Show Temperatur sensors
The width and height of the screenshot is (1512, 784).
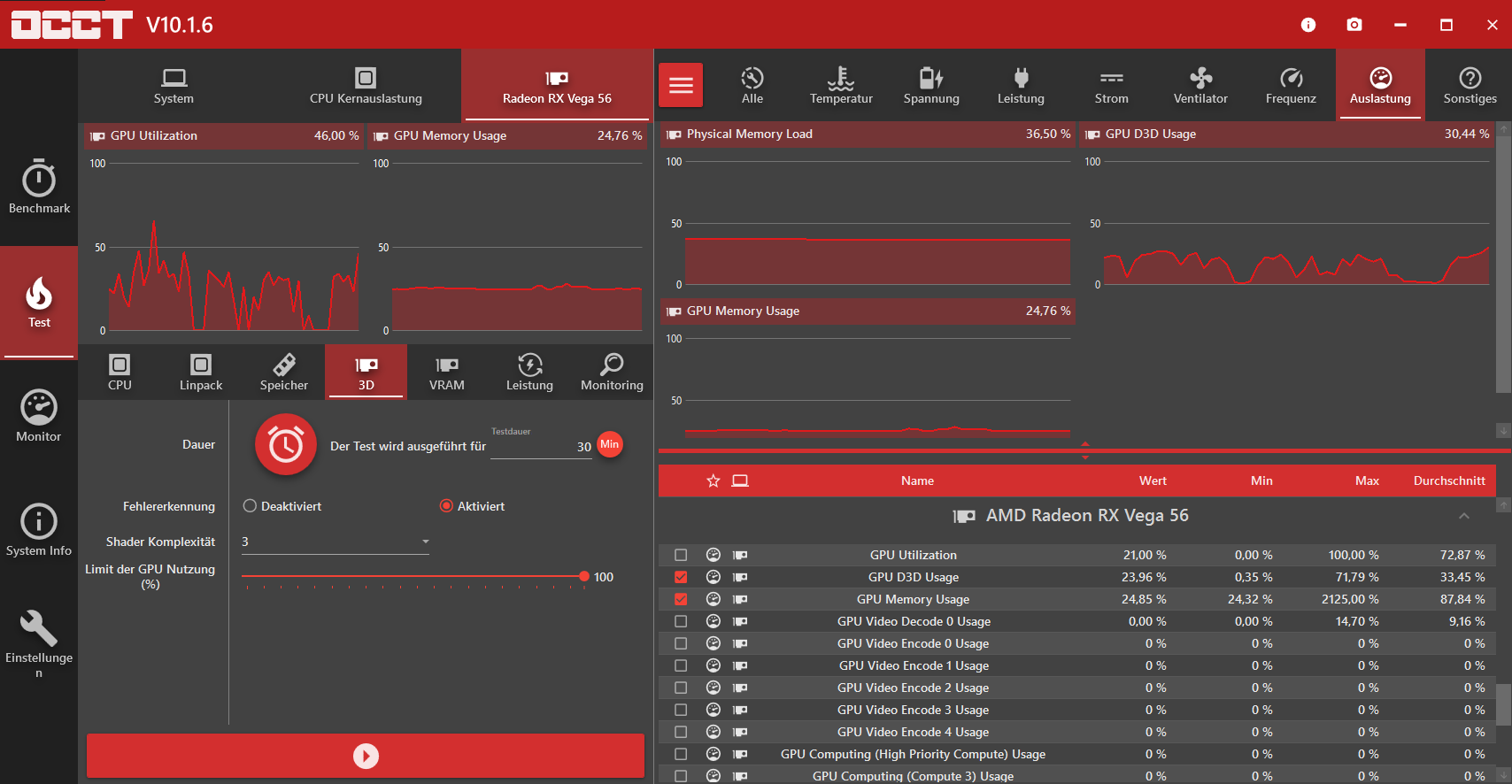click(x=841, y=85)
